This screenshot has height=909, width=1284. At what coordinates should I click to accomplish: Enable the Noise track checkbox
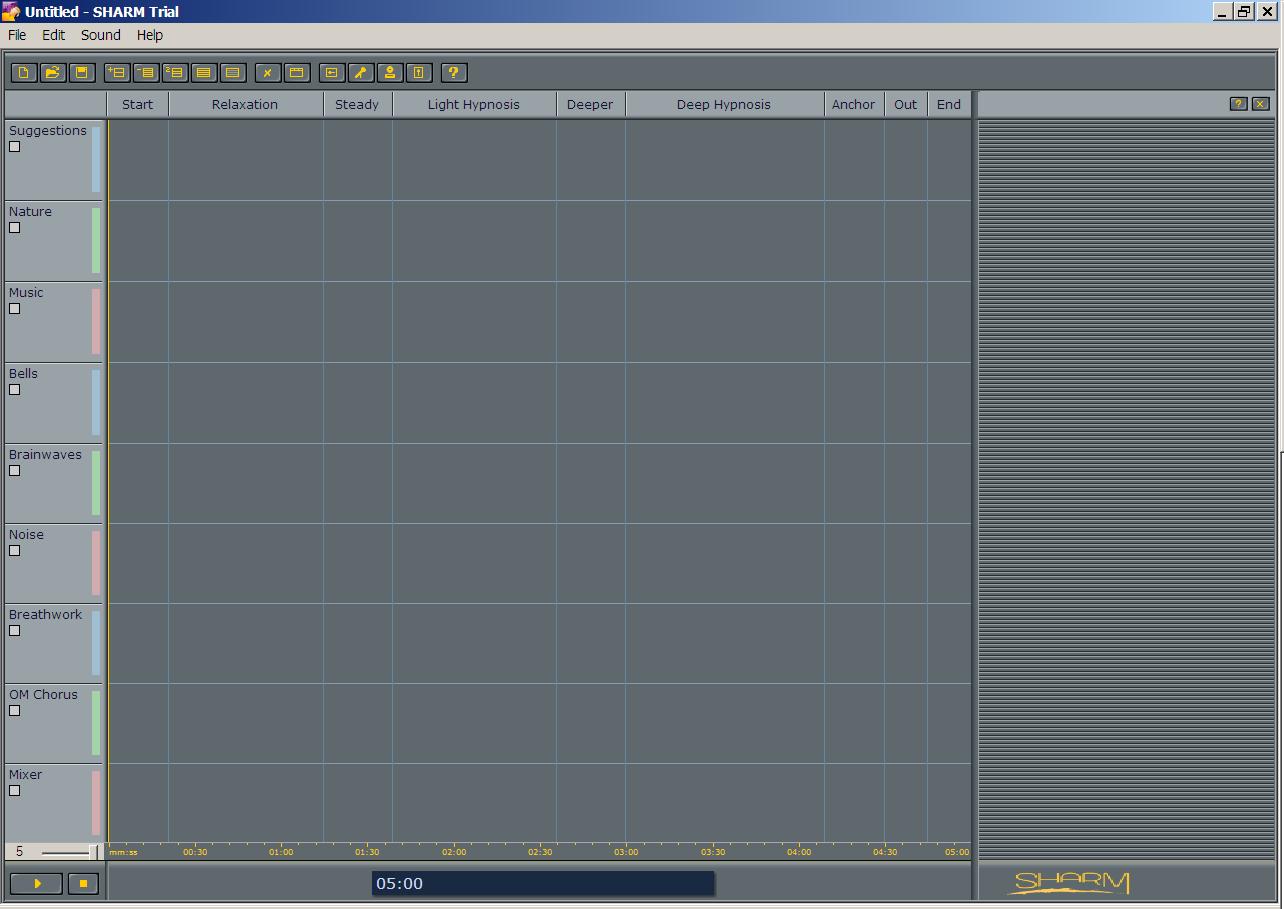point(15,551)
